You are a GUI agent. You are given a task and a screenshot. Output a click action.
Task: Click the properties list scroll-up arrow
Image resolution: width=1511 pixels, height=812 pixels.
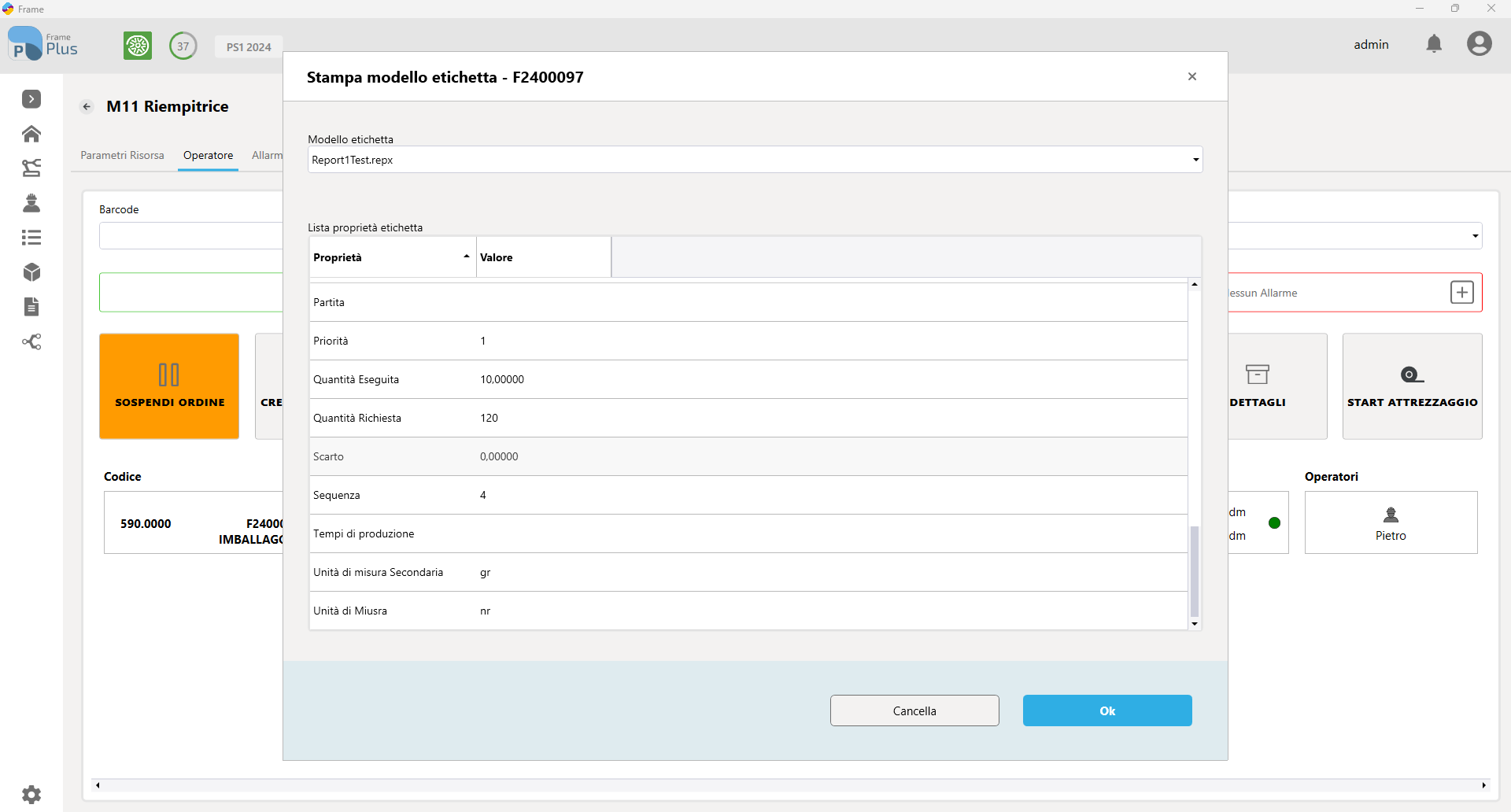[1195, 284]
